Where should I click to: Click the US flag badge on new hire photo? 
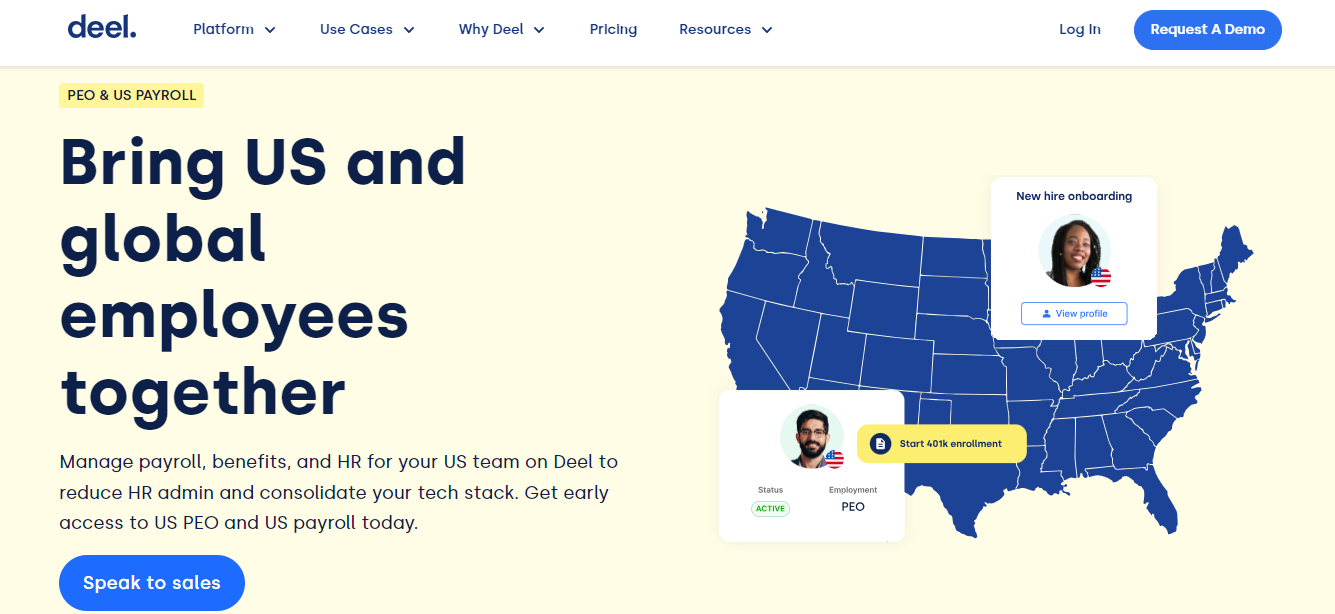(x=1100, y=277)
